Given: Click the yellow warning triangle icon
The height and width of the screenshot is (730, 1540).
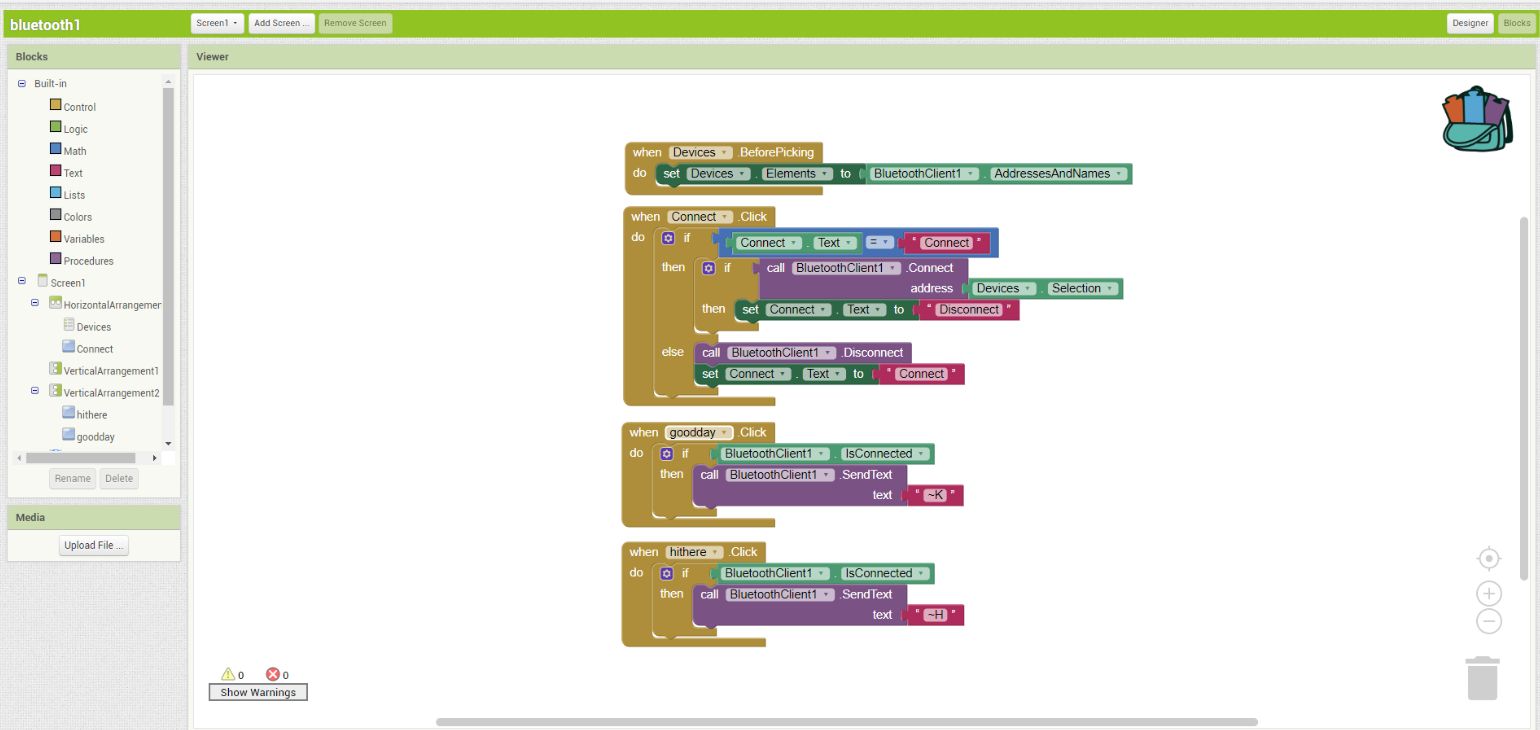Looking at the screenshot, I should (x=227, y=674).
